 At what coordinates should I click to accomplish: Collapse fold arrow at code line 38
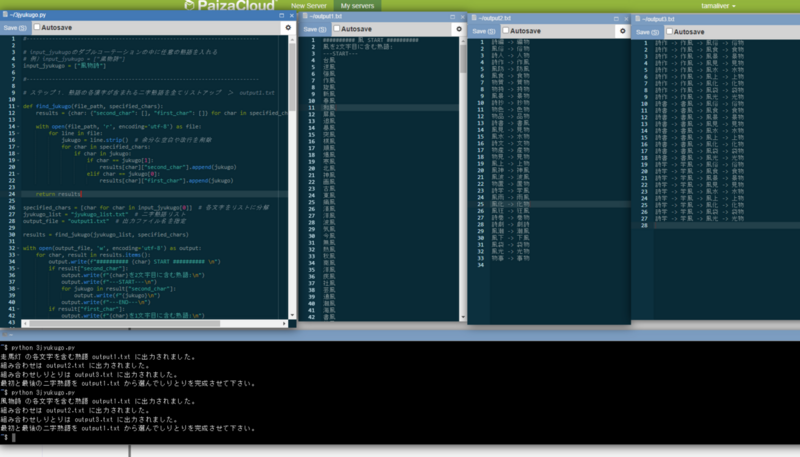(x=18, y=289)
